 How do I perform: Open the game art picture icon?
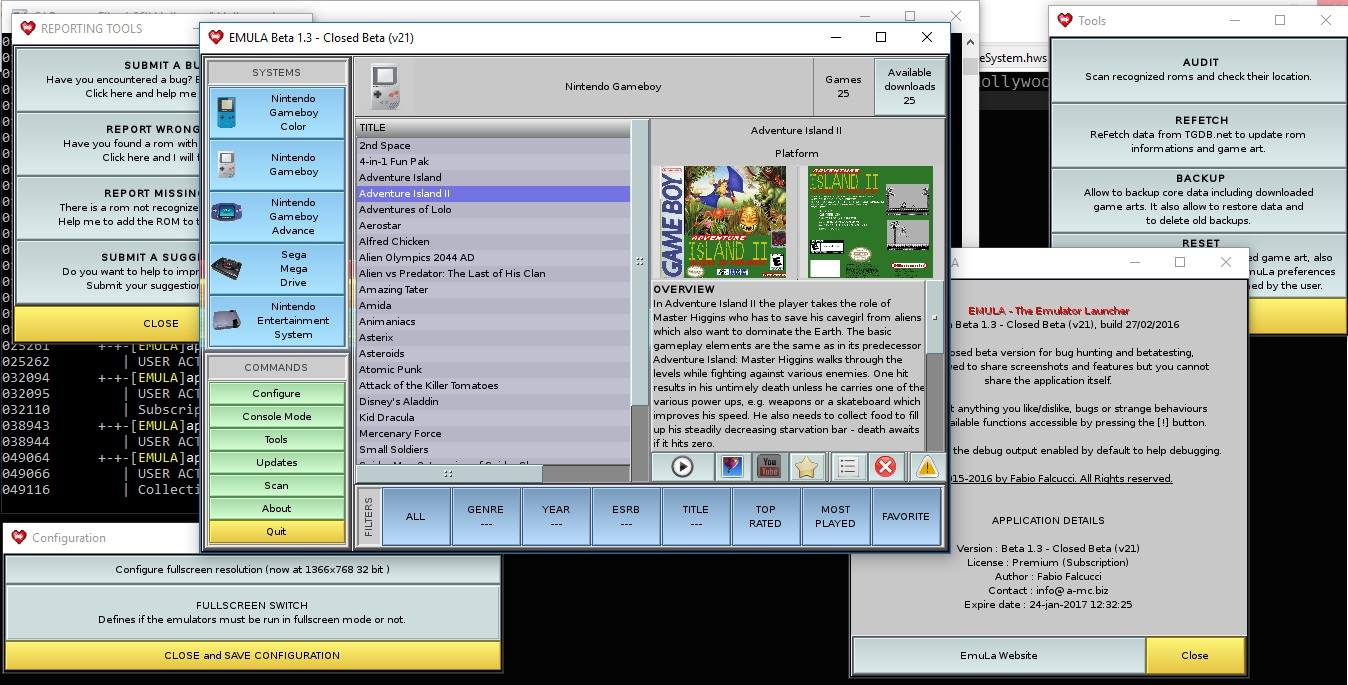point(731,466)
